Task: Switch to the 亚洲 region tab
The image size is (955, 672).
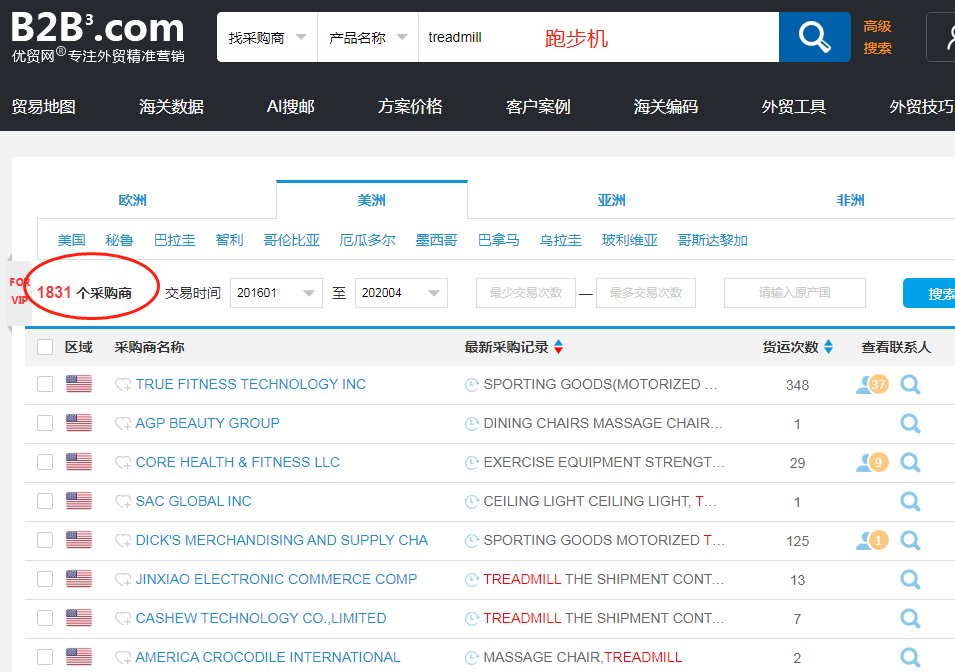Action: pyautogui.click(x=611, y=200)
